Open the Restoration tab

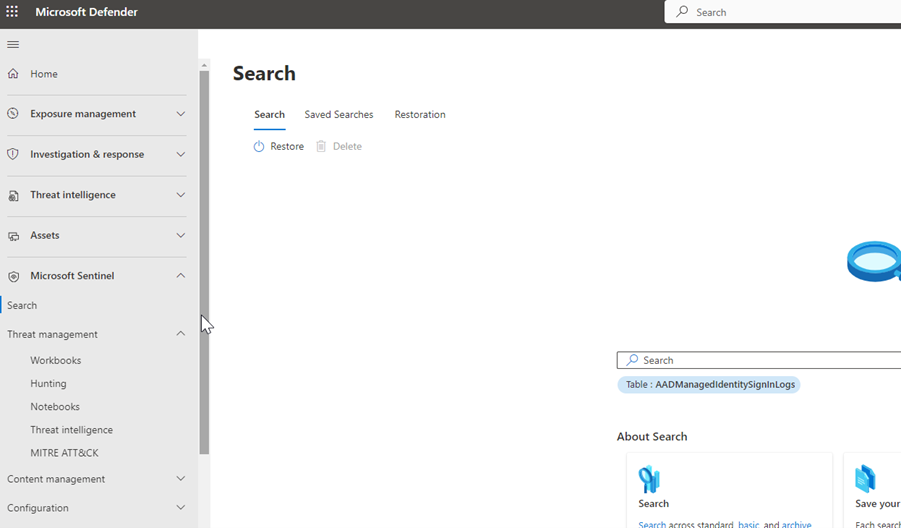point(420,114)
